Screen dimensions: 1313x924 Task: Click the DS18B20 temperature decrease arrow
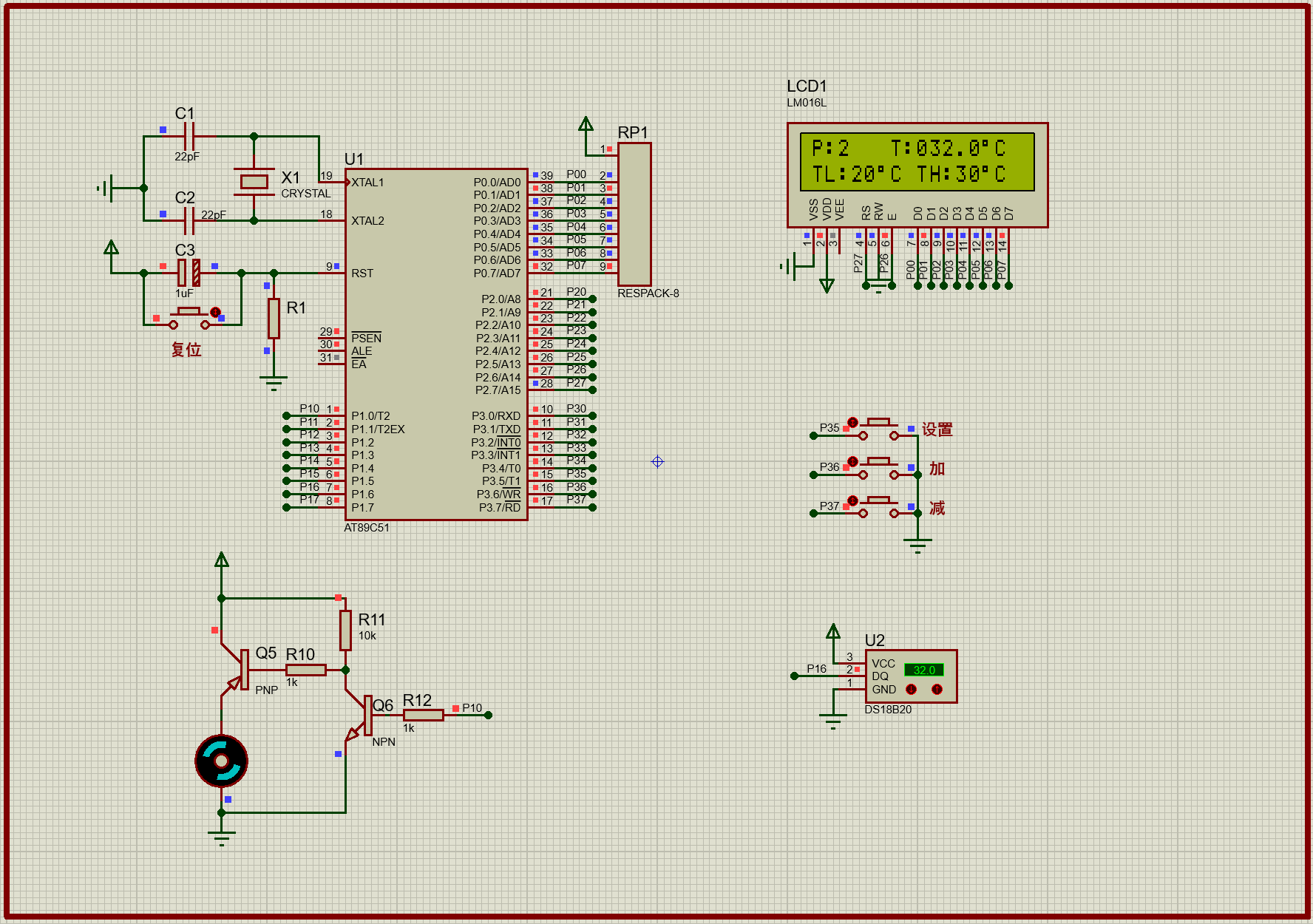point(911,689)
